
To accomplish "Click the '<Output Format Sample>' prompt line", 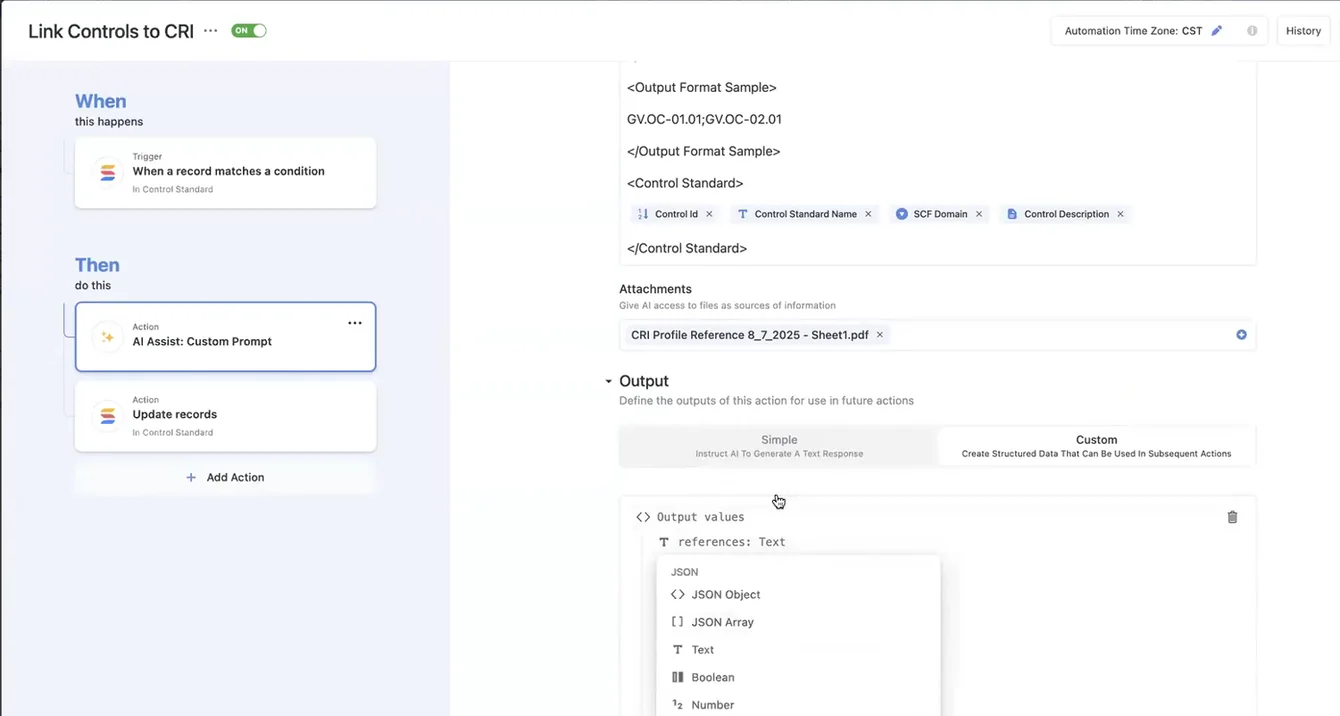I will (x=702, y=87).
